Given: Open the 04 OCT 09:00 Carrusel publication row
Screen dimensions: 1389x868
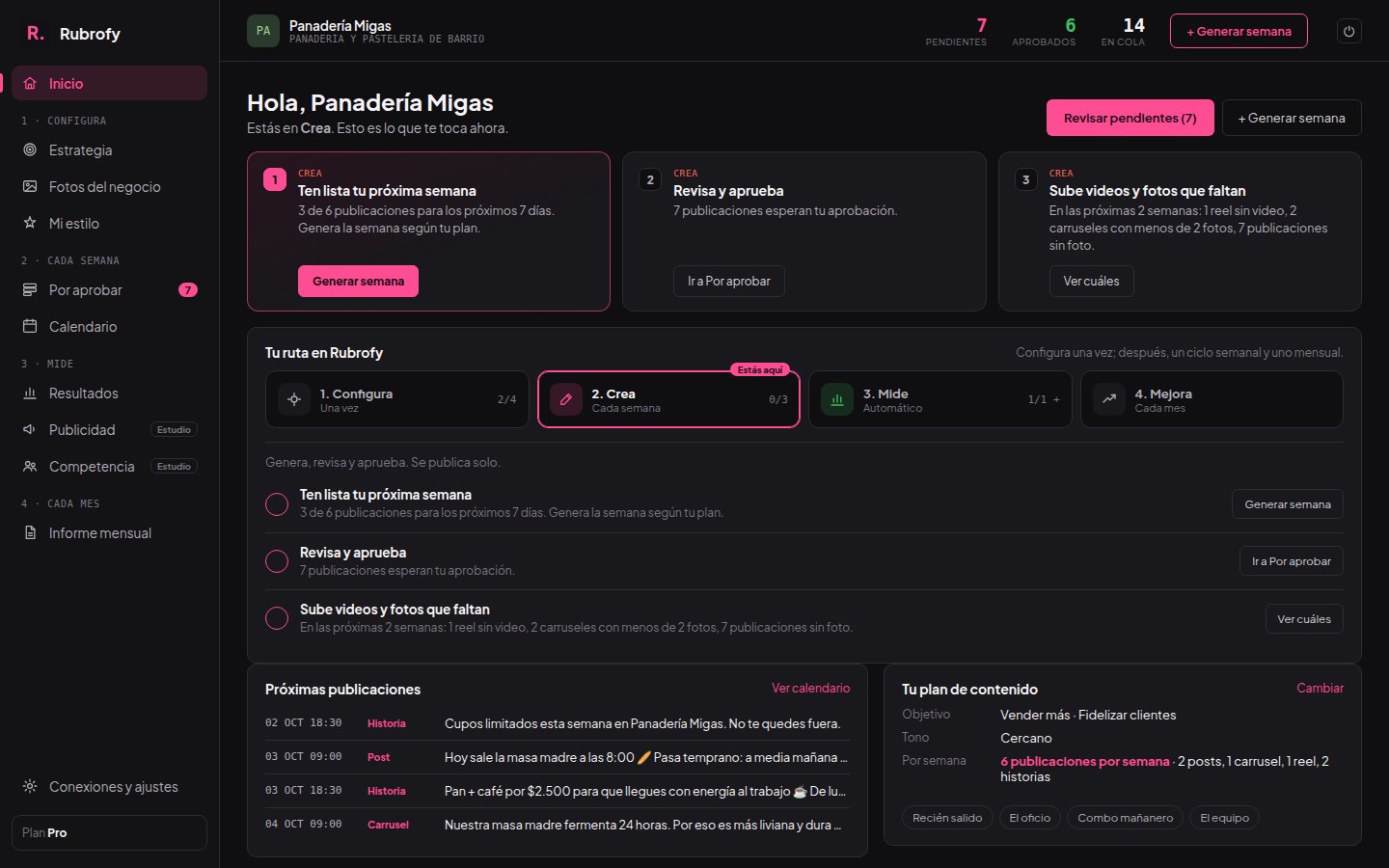Looking at the screenshot, I should (x=558, y=825).
